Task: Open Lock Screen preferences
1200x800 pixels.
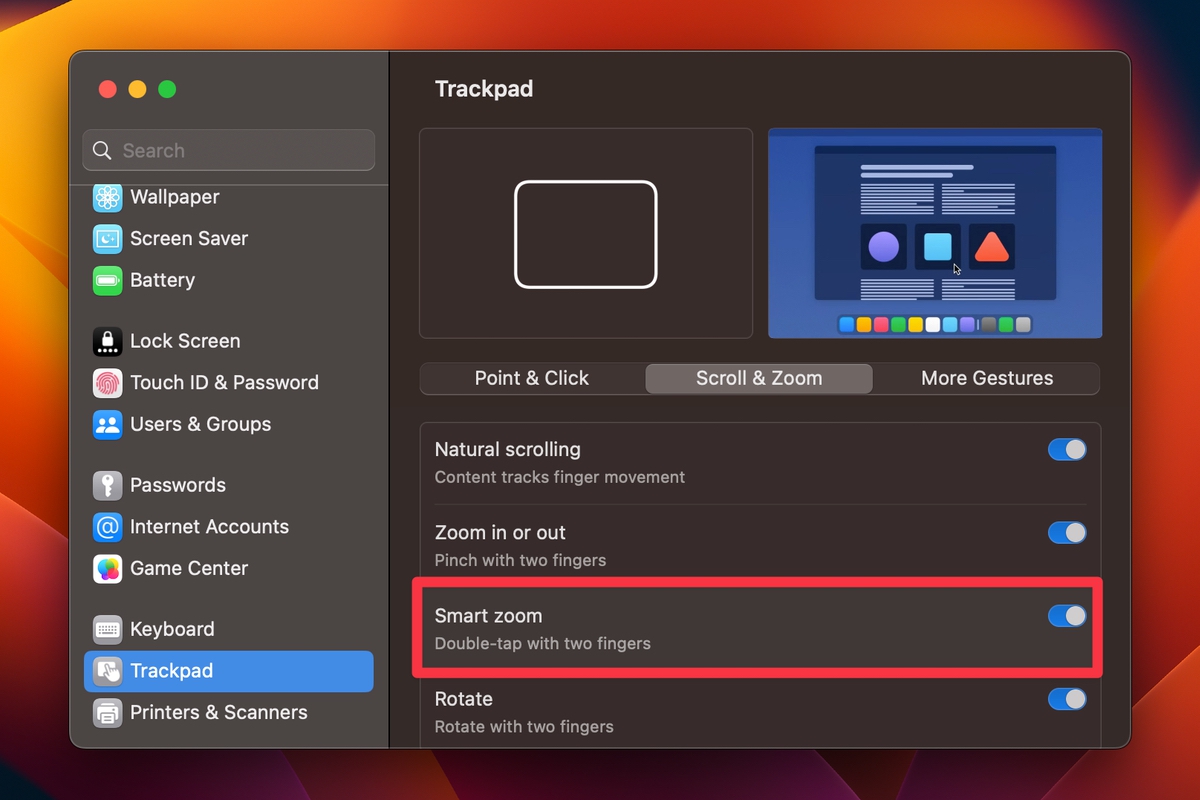Action: coord(185,341)
